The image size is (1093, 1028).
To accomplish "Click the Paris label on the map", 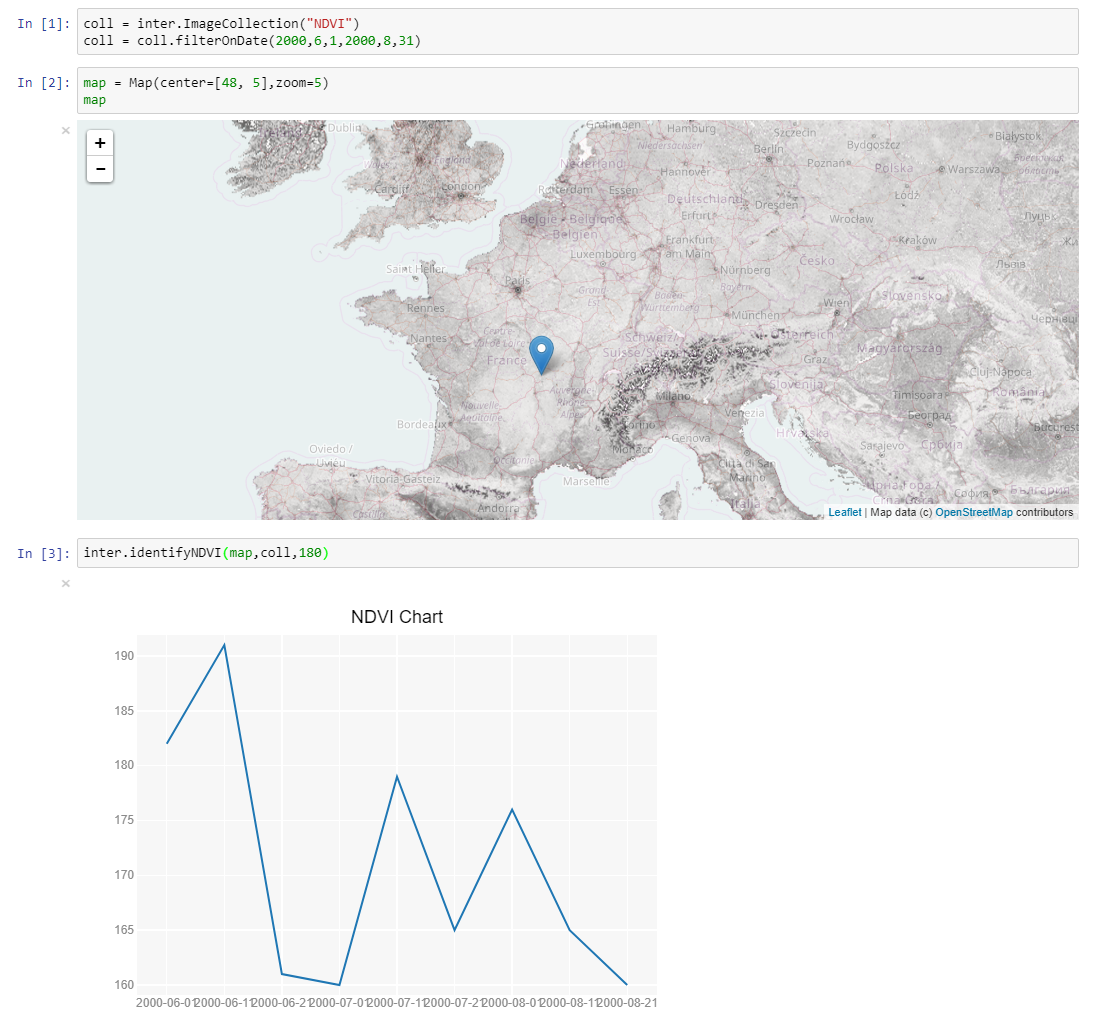I will click(x=517, y=280).
